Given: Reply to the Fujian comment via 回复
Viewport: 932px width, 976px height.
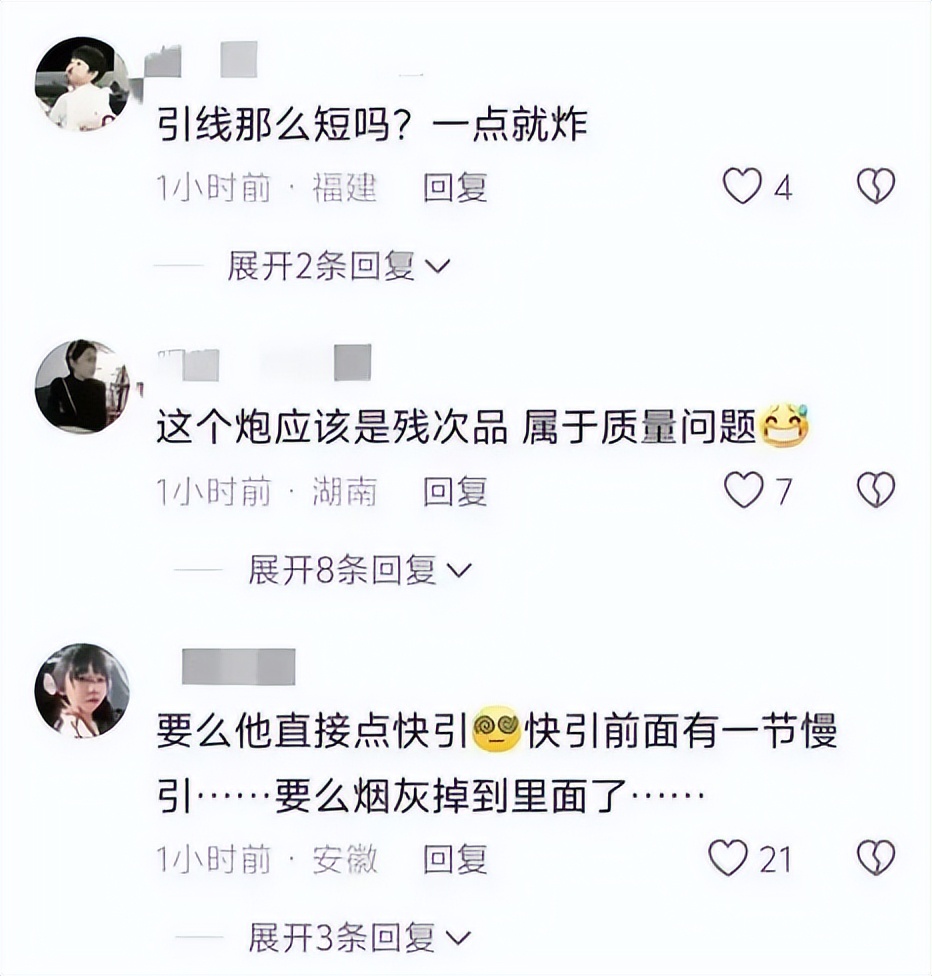Looking at the screenshot, I should click(x=455, y=187).
